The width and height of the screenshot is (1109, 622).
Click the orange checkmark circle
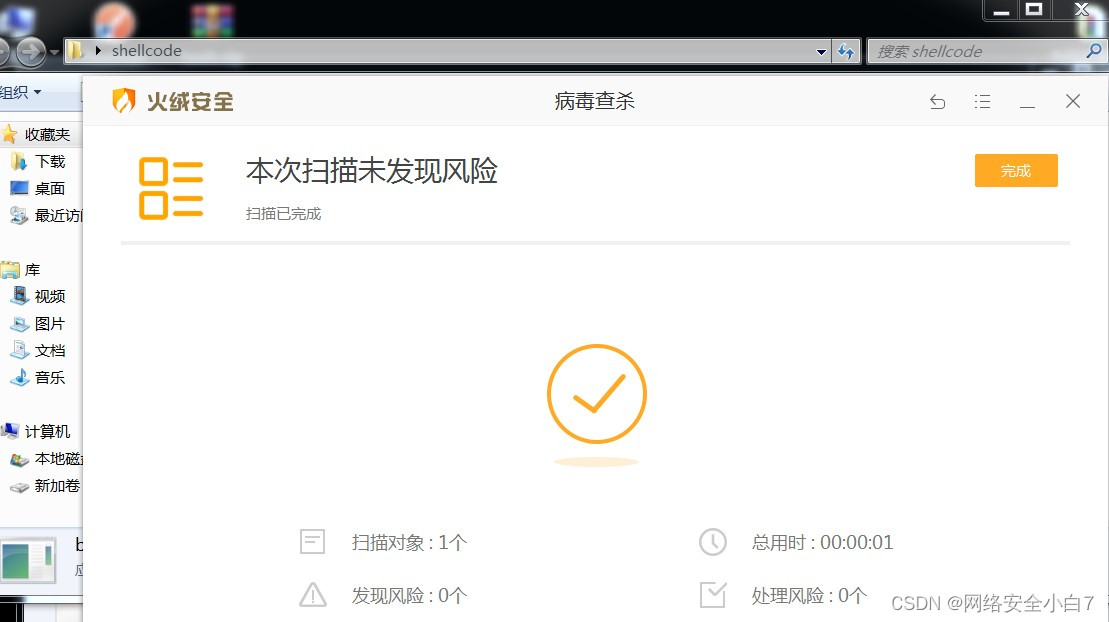(596, 393)
